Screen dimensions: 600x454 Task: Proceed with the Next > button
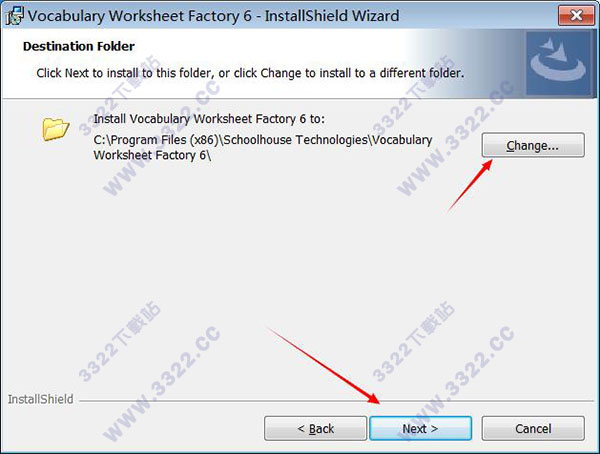pos(420,428)
